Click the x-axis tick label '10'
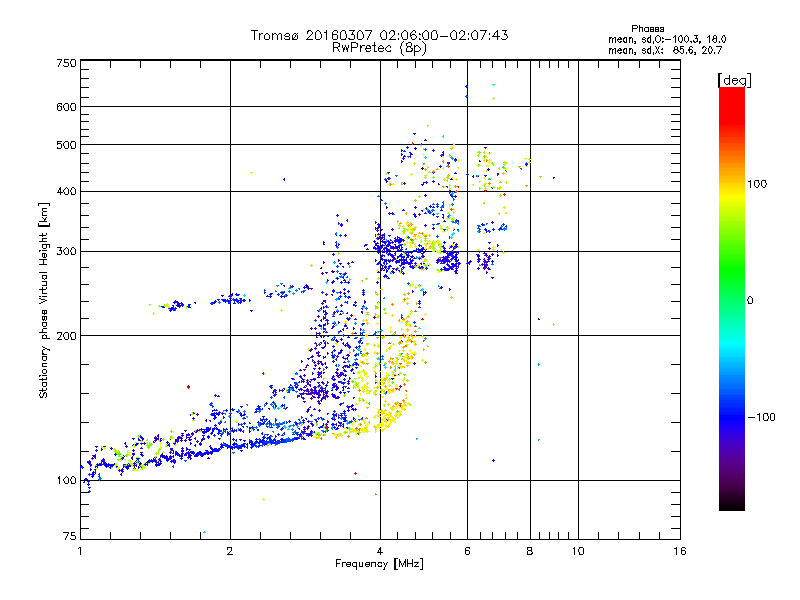The image size is (800, 600). [x=578, y=551]
